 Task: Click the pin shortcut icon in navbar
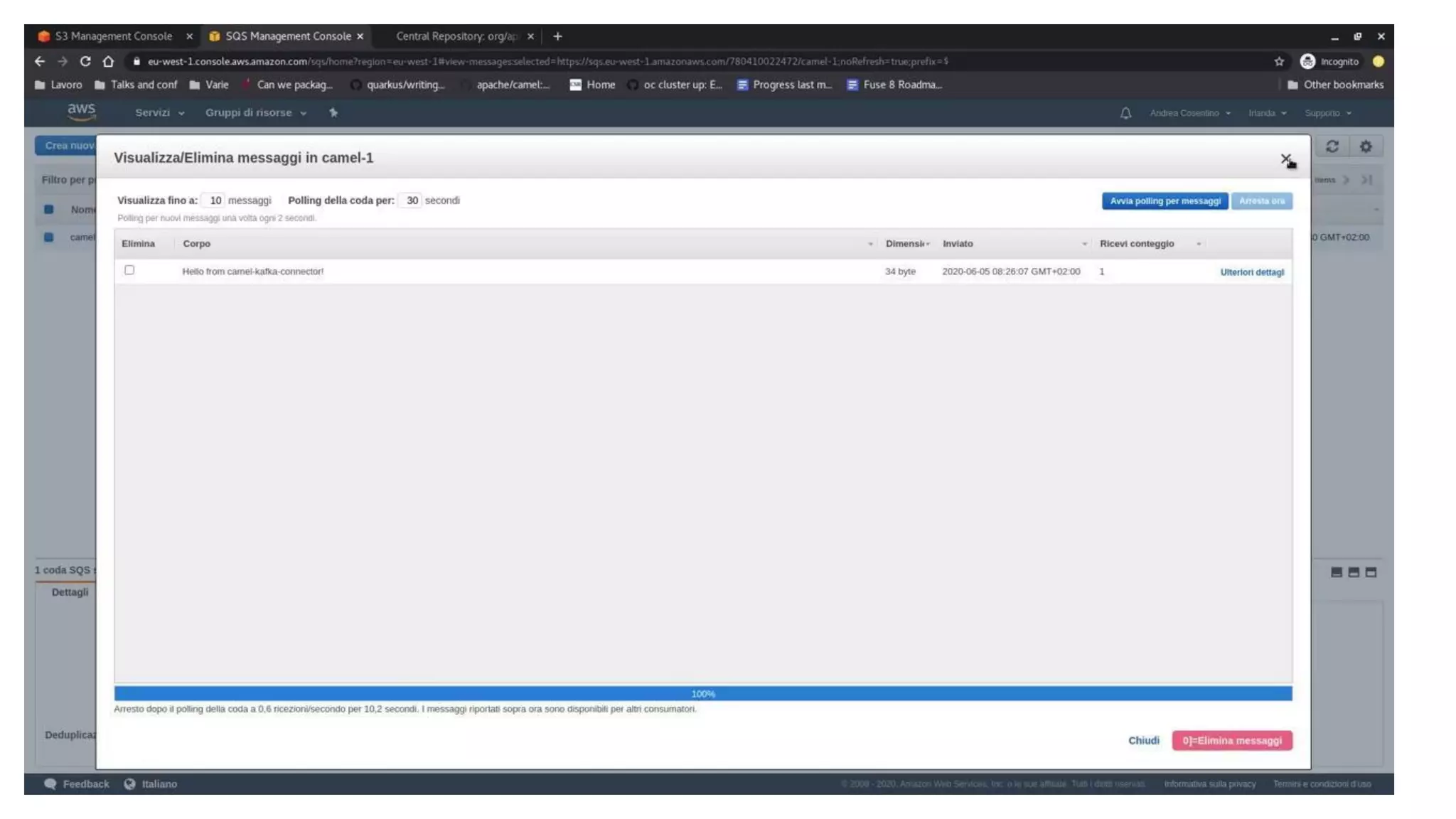coord(333,112)
